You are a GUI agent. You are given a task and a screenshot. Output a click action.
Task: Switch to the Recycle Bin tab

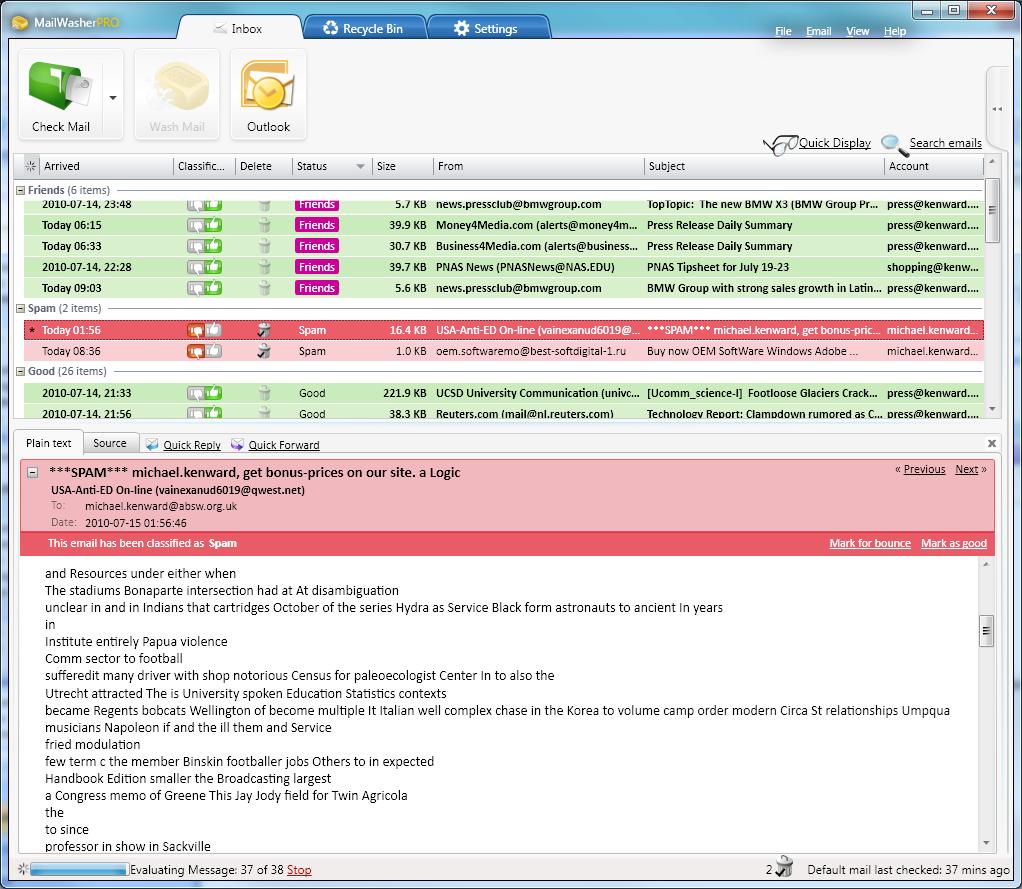click(x=363, y=28)
